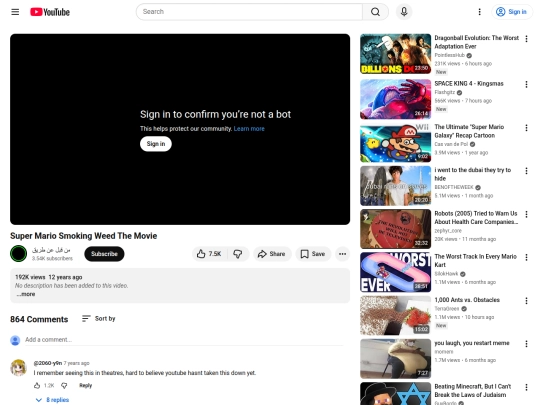Open Super Mario Galaxy Recap Cartoon thumbnail

(395, 143)
